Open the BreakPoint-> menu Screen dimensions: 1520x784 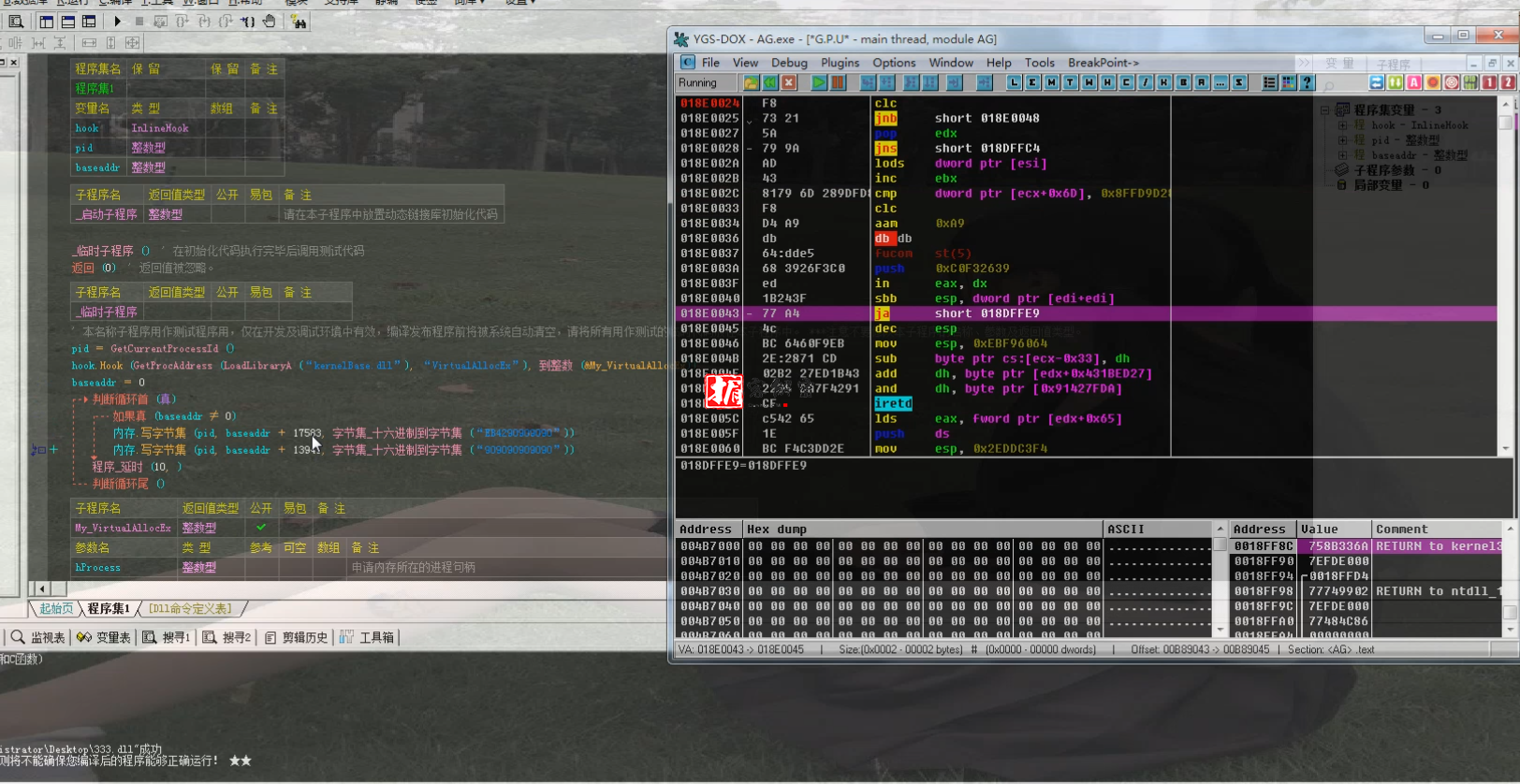(x=1103, y=63)
